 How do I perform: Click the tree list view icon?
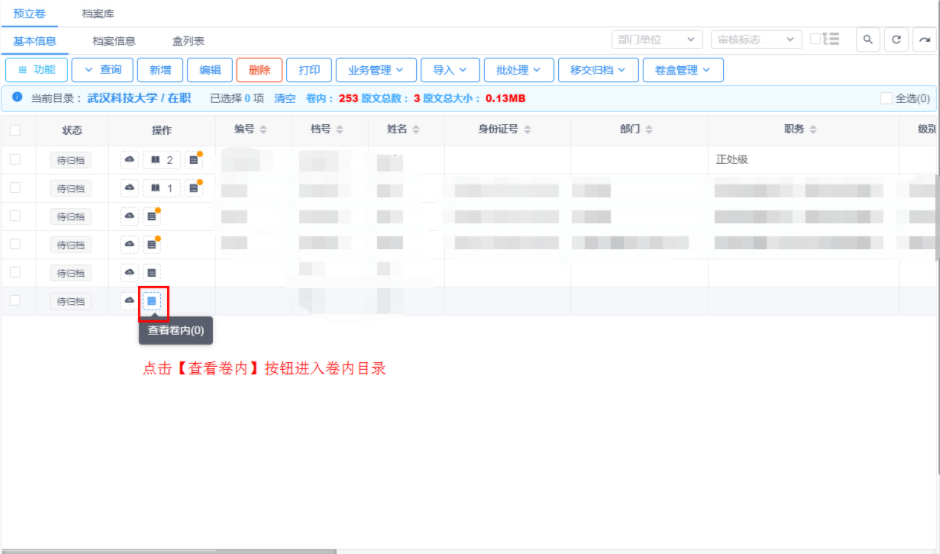click(831, 39)
